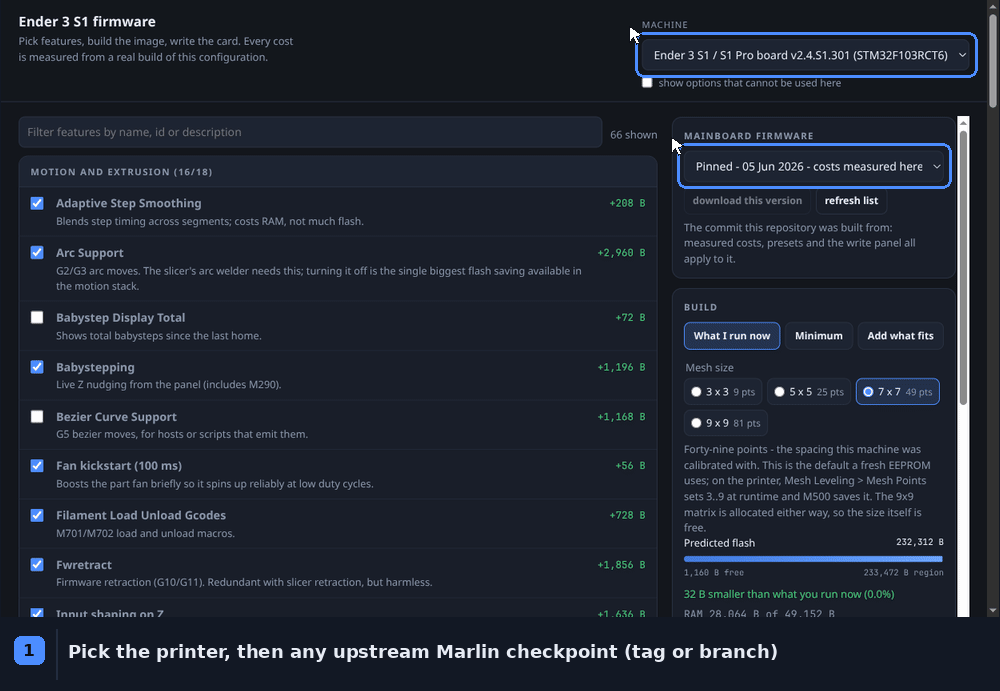Viewport: 1000px width, 691px height.
Task: Click the '+728 B' Filament gcodes cost
Action: 627,515
